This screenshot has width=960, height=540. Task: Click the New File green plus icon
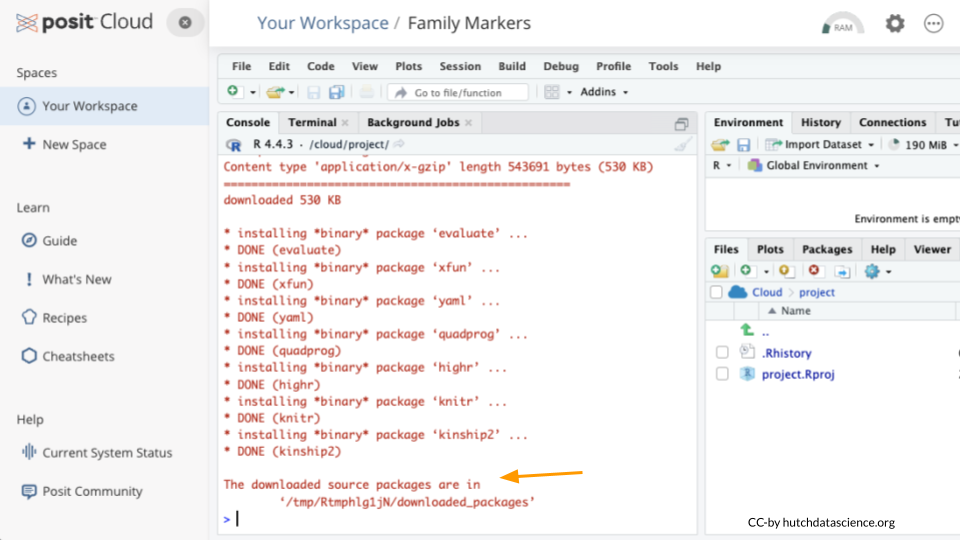(x=233, y=91)
